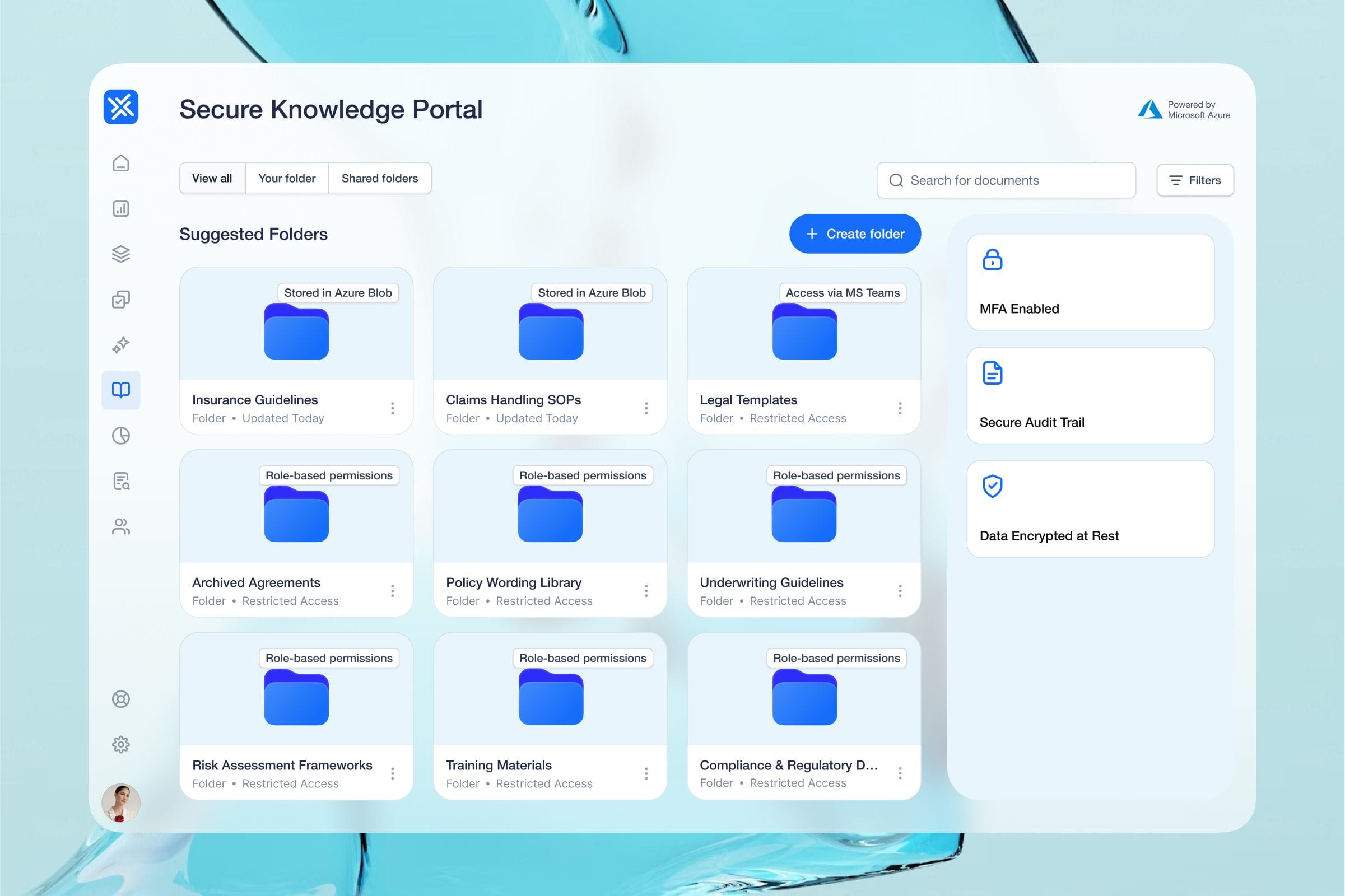
Task: Select the Shared folders tab
Action: (x=380, y=178)
